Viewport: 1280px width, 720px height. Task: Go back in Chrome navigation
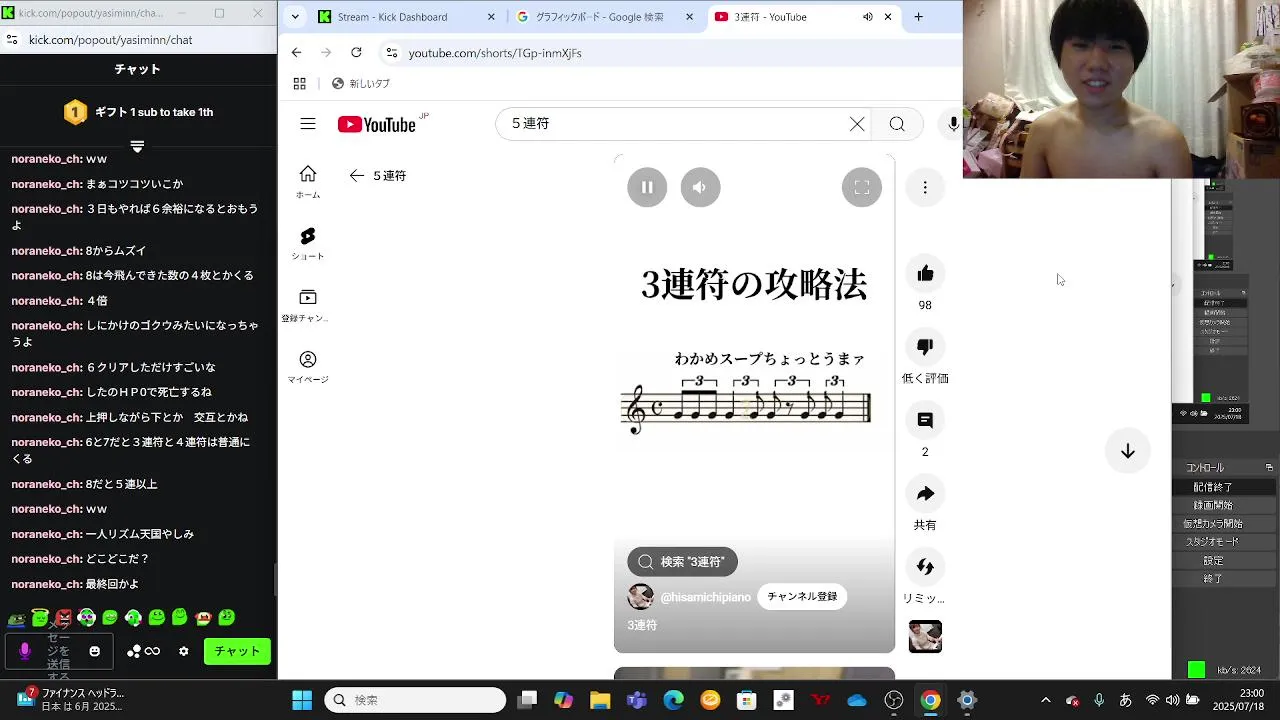pos(296,53)
